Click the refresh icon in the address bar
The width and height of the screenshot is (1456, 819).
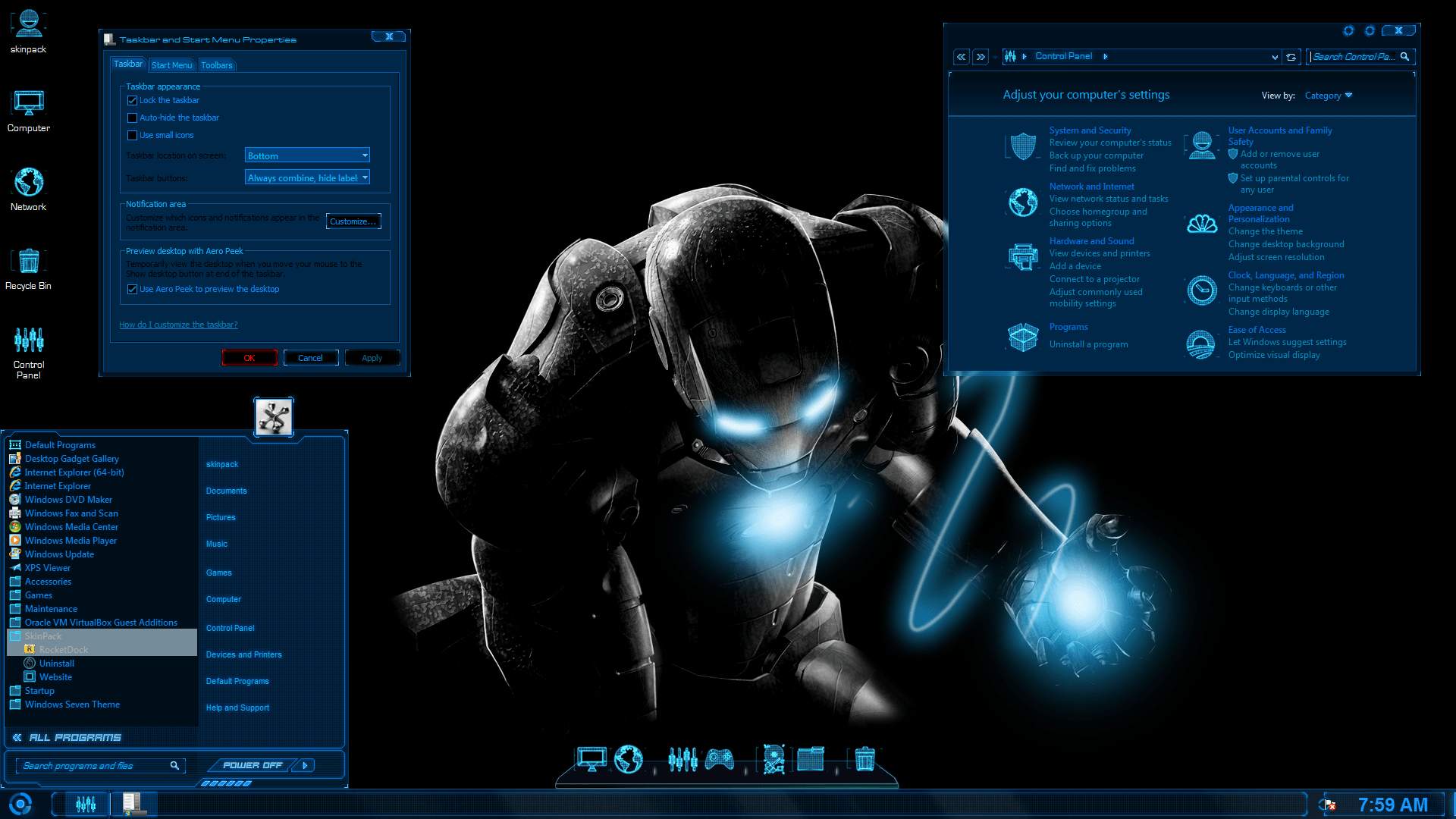(1291, 57)
